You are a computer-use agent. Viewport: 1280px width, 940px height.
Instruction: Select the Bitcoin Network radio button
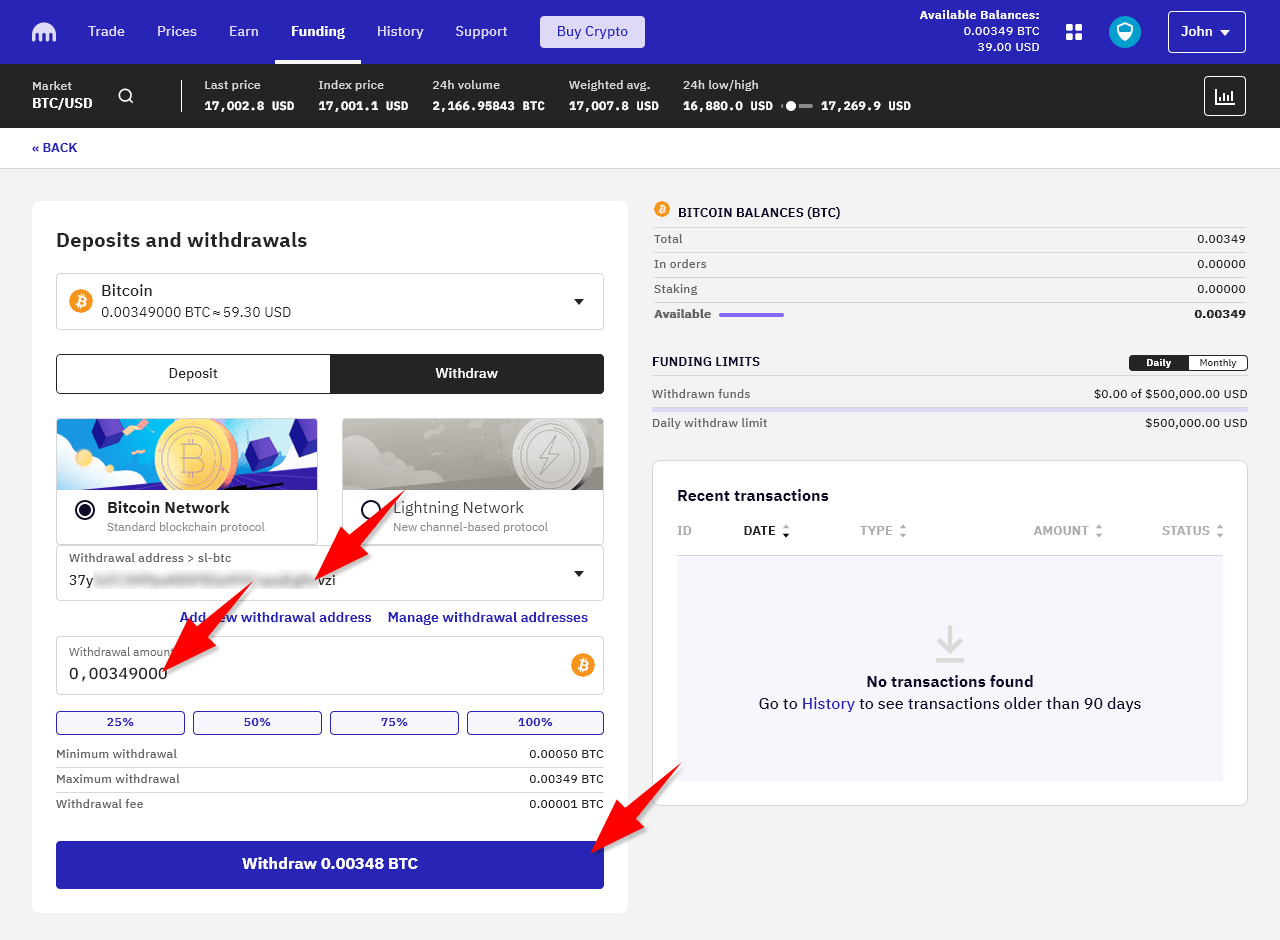[x=85, y=510]
